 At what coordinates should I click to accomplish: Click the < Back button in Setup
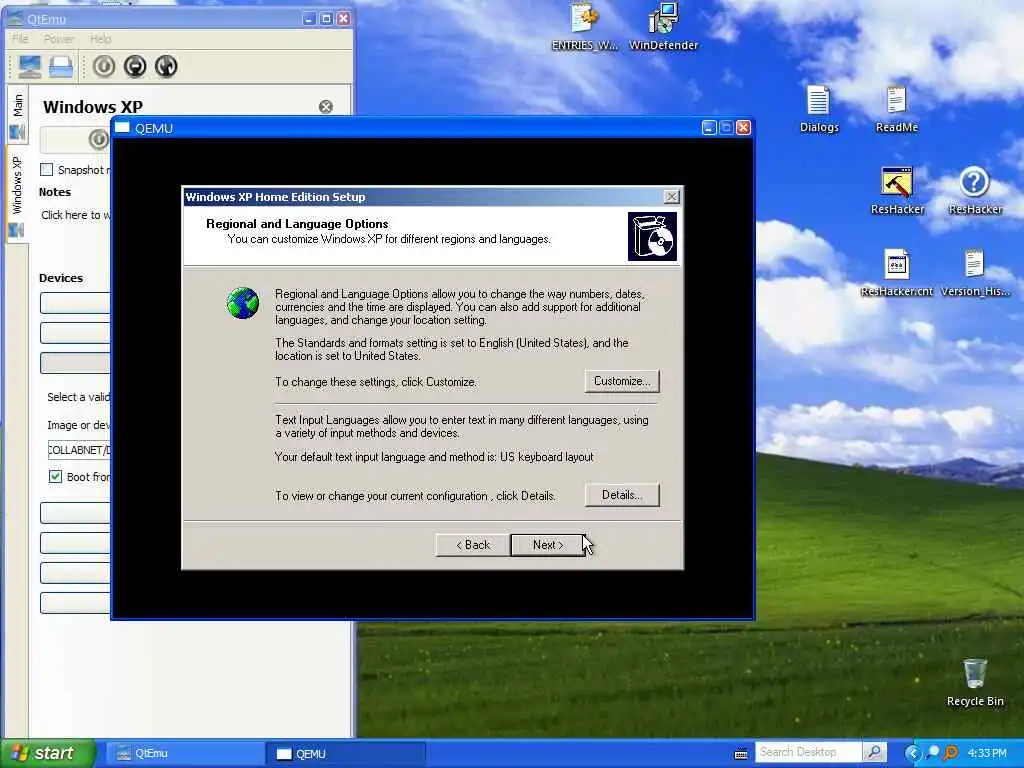coord(473,545)
